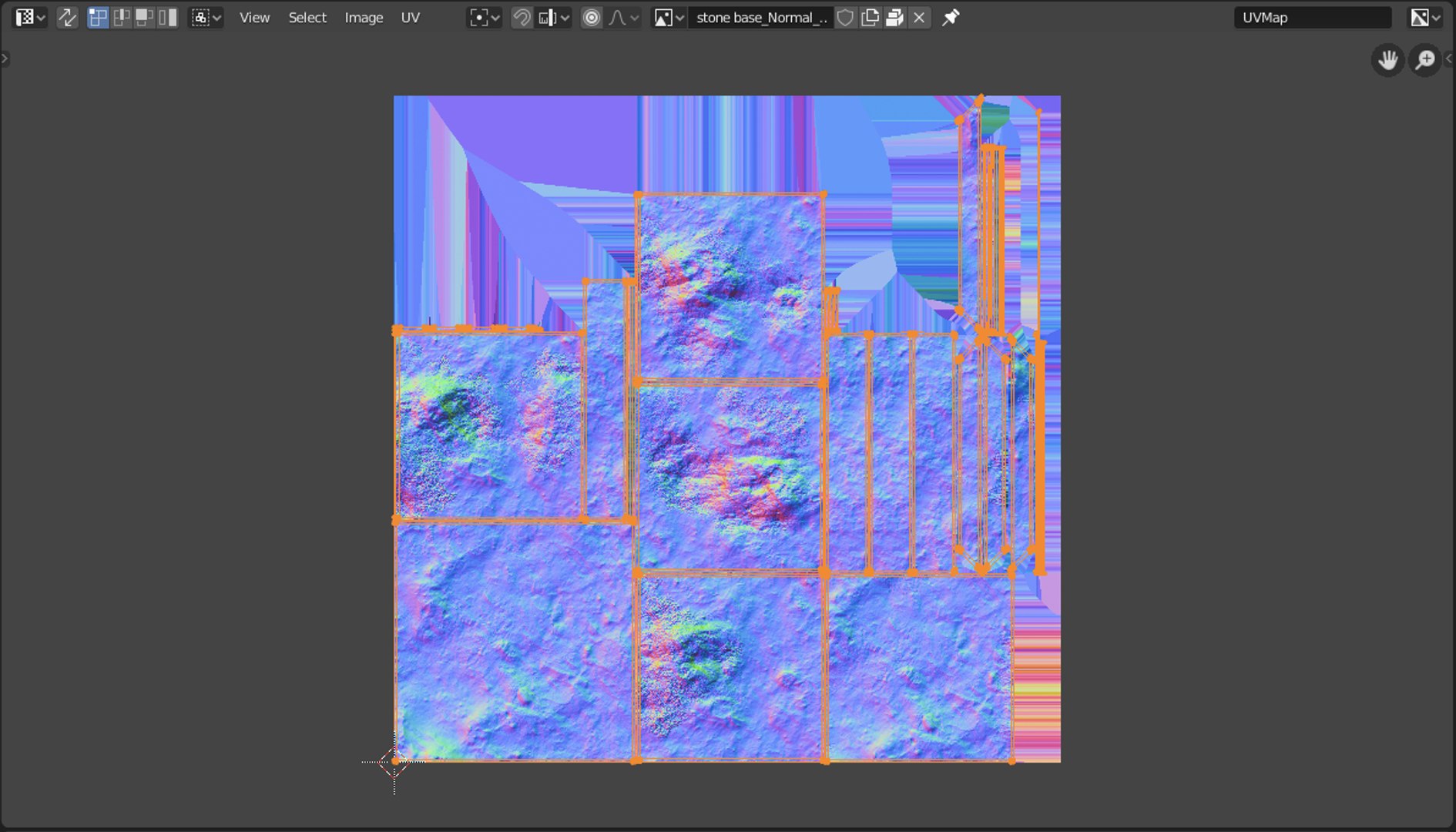The image size is (1456, 832).
Task: Click the stone base_Normal image name field
Action: 761,17
